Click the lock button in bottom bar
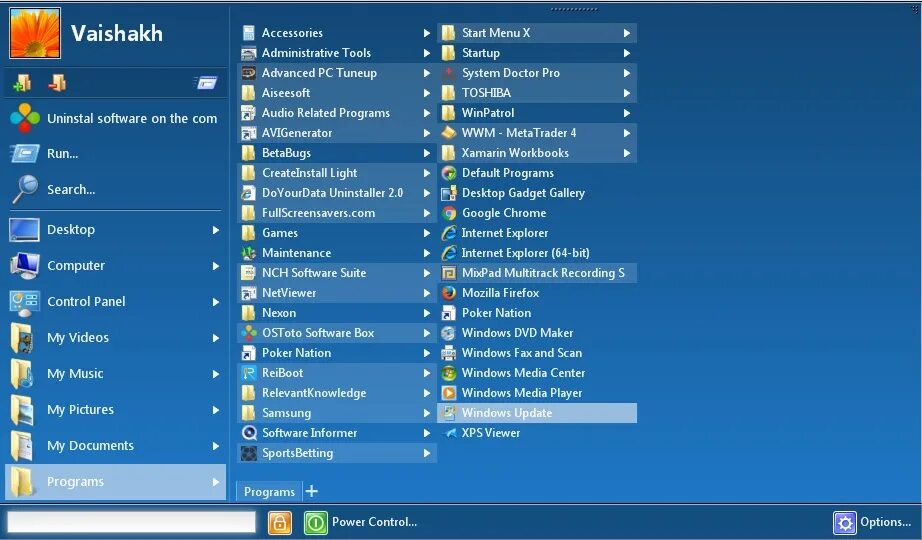Viewport: 922px width, 540px height. [280, 522]
